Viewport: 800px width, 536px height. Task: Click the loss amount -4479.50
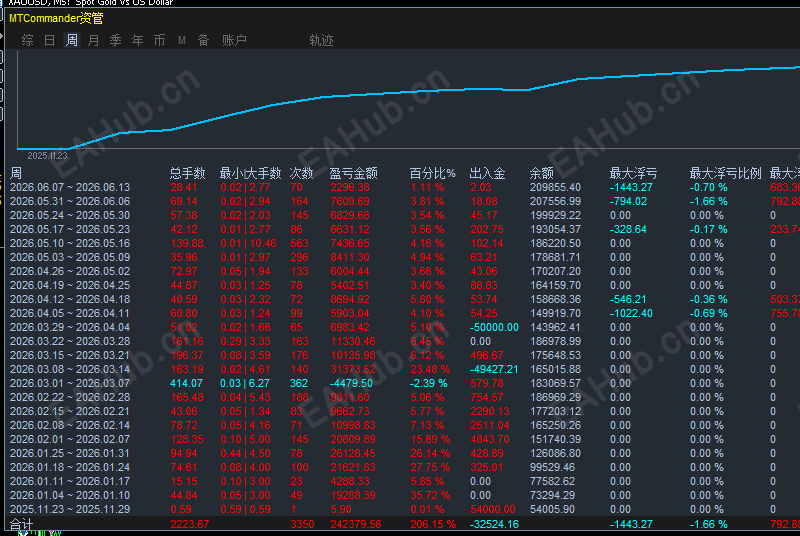coord(351,383)
